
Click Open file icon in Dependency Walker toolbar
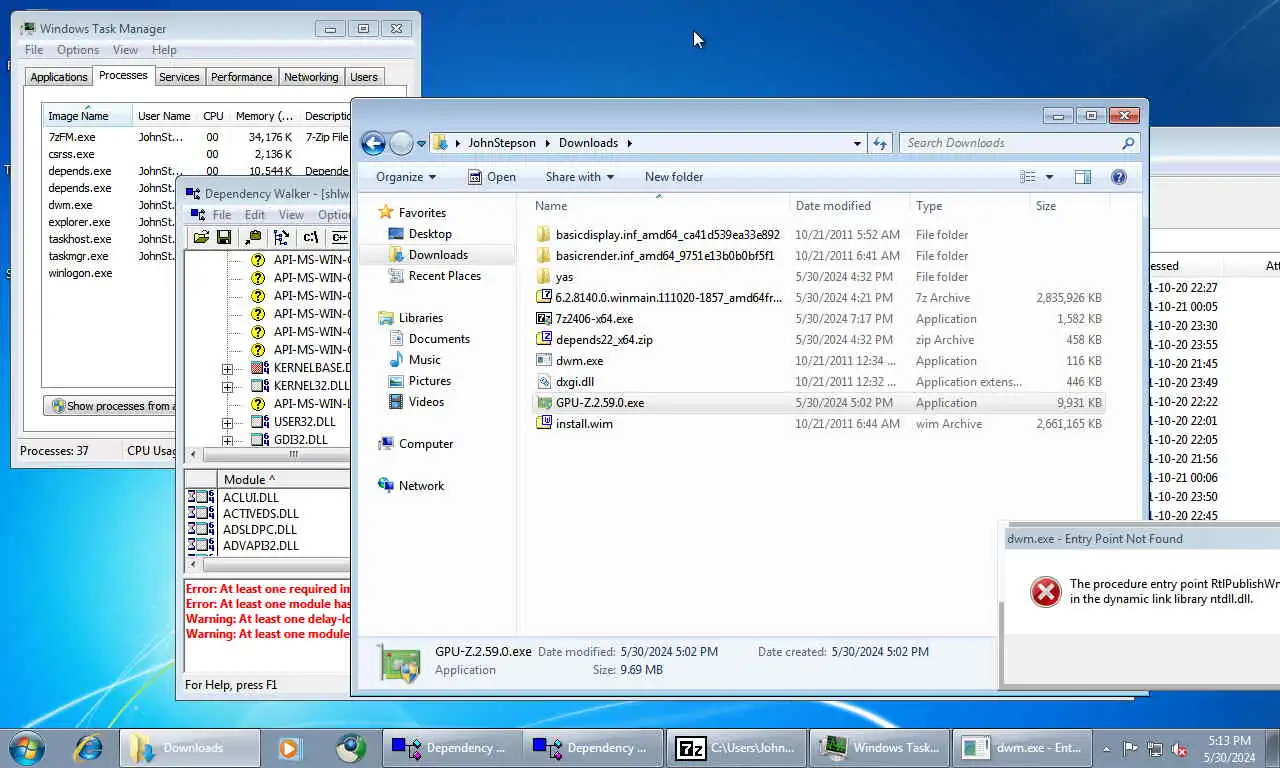point(201,237)
